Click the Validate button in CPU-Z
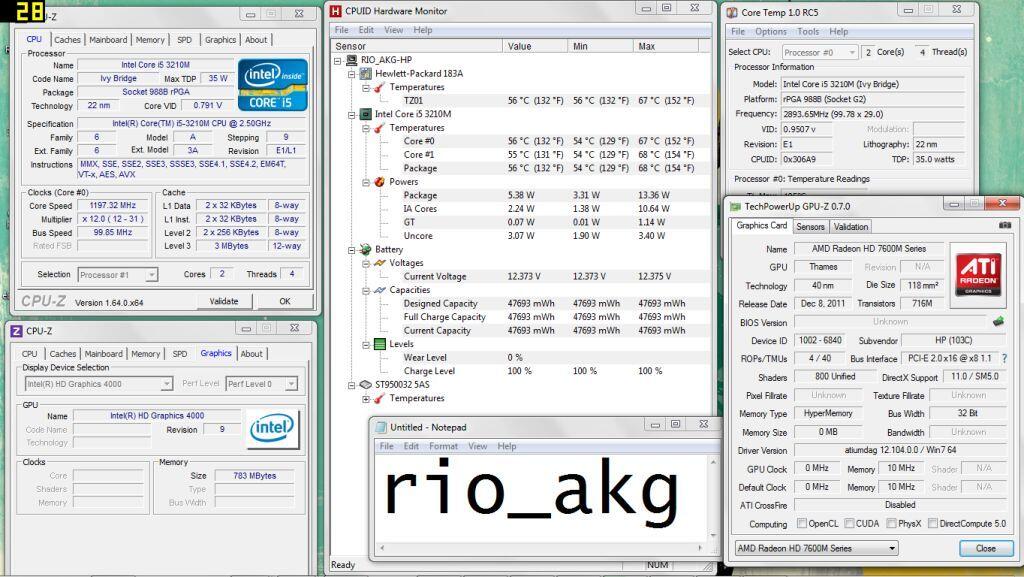This screenshot has height=577, width=1024. click(x=223, y=301)
